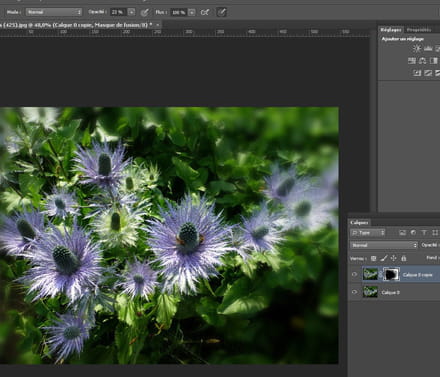Add a Levels adjustment
Screen dimensions: 440x377
[x=428, y=49]
